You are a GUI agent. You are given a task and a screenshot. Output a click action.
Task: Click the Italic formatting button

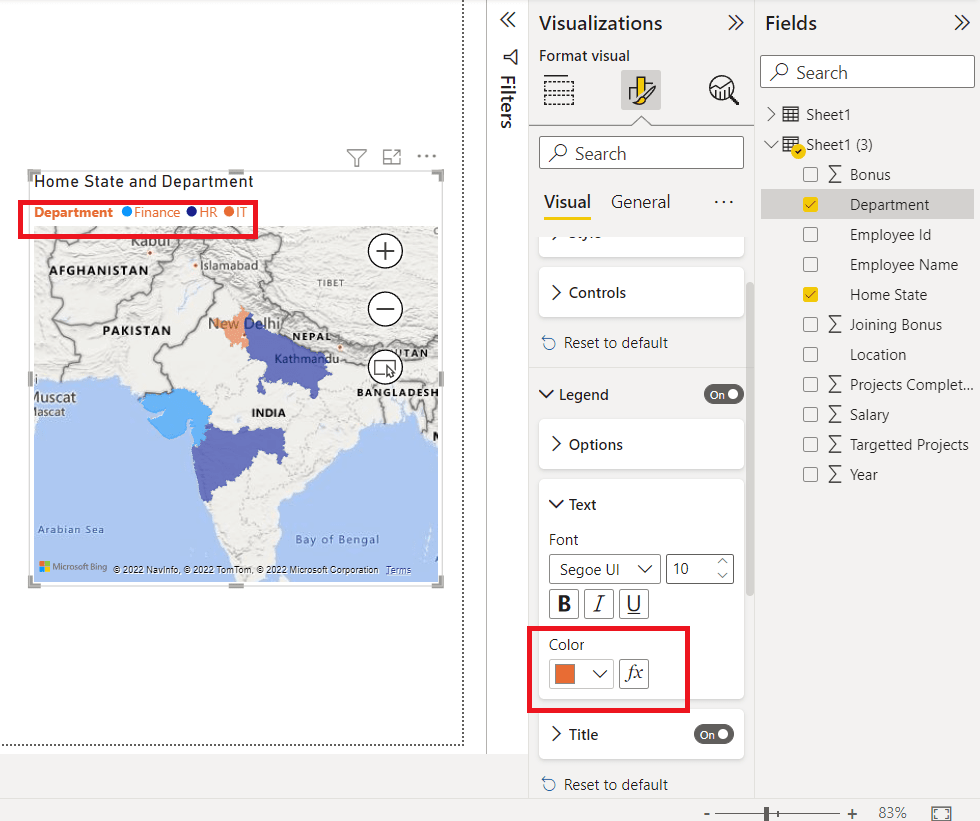pyautogui.click(x=599, y=604)
